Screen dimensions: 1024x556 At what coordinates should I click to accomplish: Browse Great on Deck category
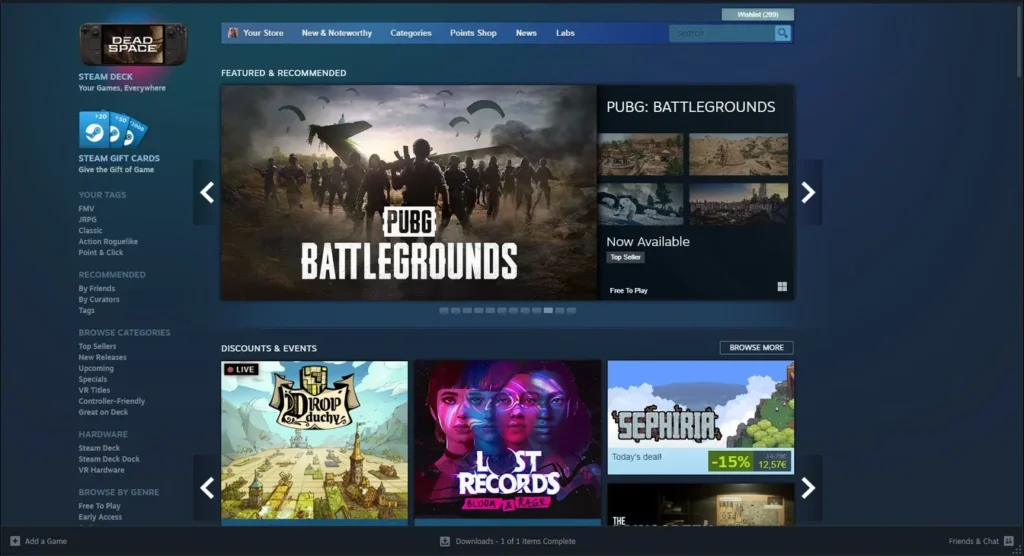pyautogui.click(x=103, y=412)
